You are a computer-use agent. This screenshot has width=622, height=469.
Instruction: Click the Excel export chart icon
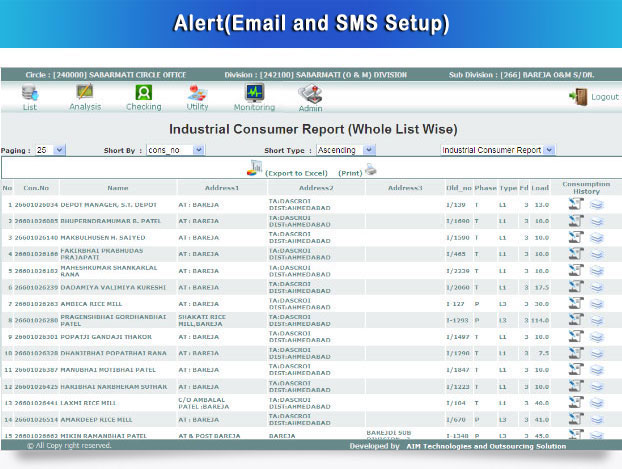click(x=253, y=168)
